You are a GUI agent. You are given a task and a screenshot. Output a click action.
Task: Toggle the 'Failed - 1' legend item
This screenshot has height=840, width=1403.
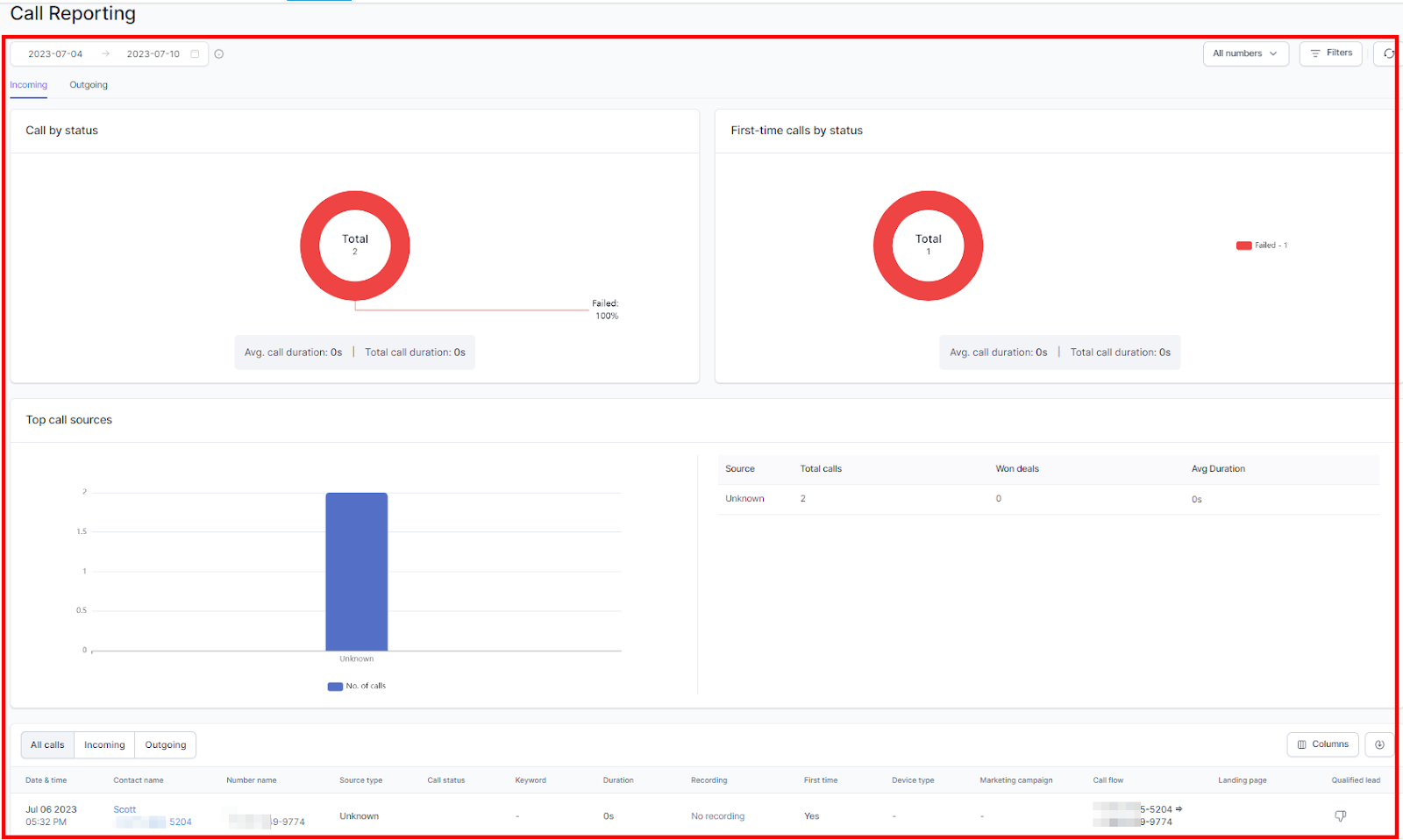(1262, 246)
